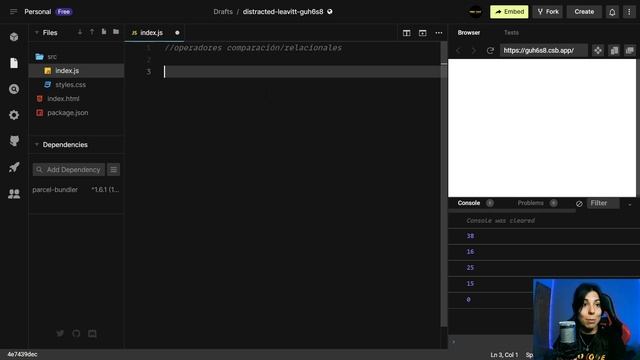This screenshot has height=360, width=640.
Task: Click console output value 16
Action: pyautogui.click(x=470, y=252)
